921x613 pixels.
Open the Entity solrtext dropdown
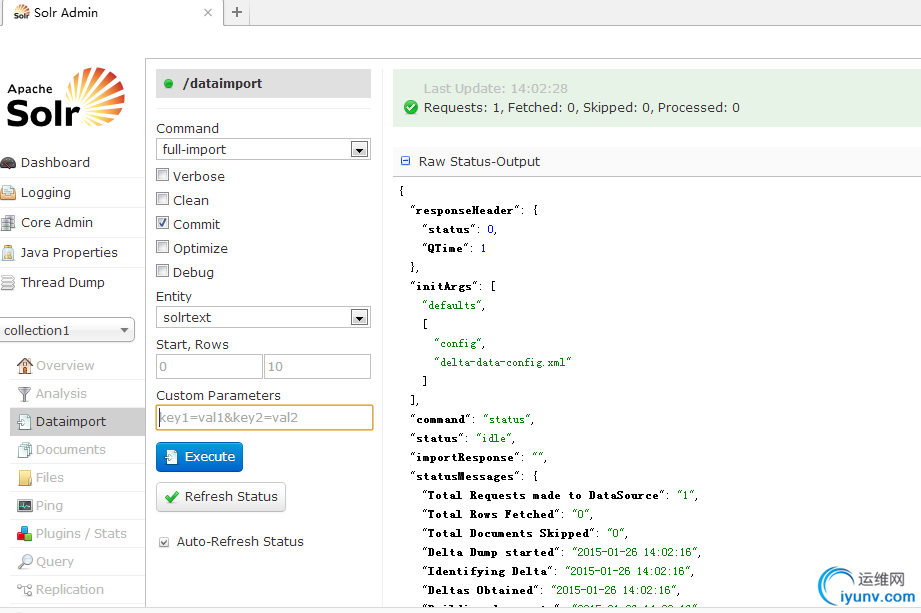[263, 317]
